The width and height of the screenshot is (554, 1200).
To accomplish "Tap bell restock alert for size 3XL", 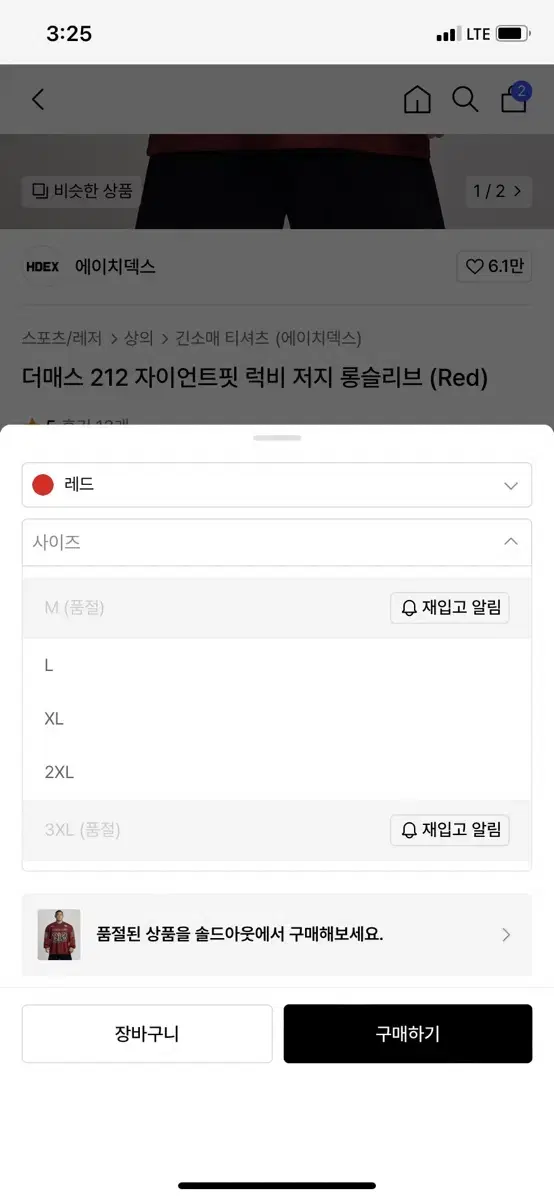I will pos(450,829).
